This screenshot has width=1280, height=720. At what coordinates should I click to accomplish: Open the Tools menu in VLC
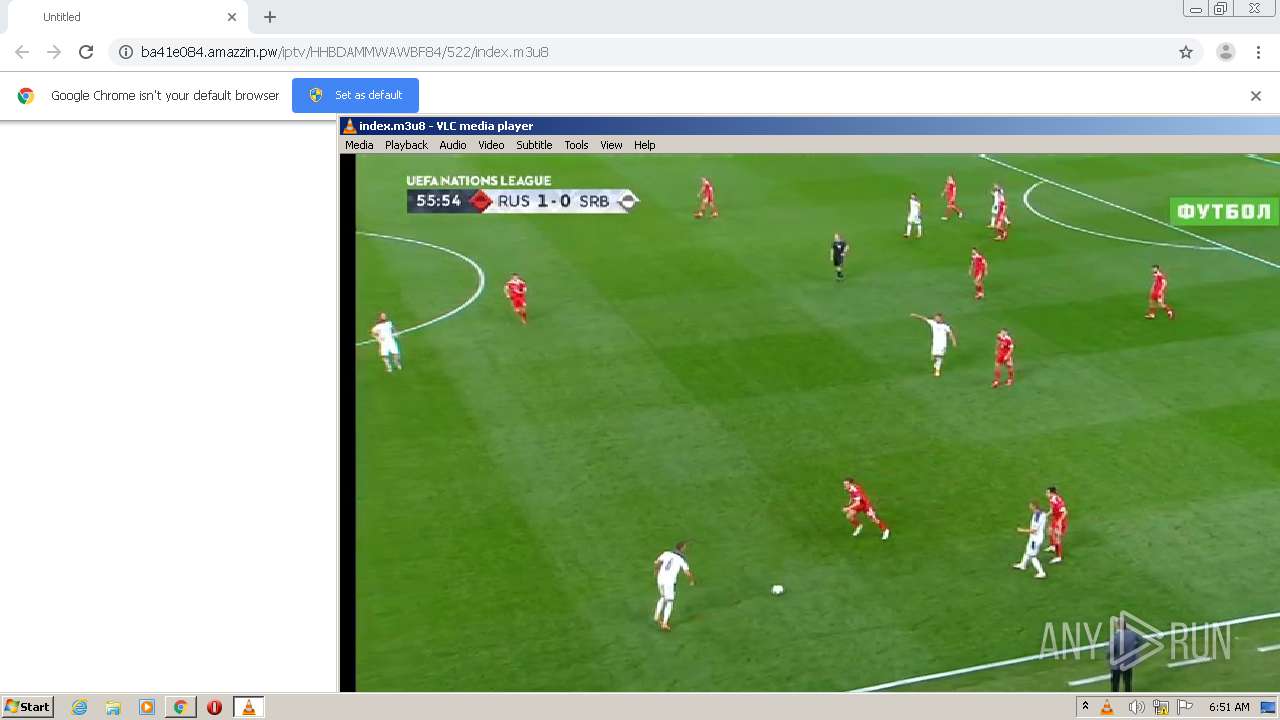point(576,145)
